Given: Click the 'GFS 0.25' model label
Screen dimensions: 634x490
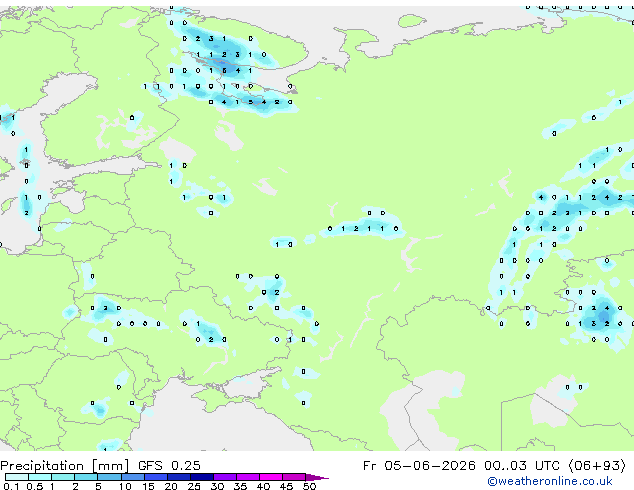Looking at the screenshot, I should pos(169,466).
